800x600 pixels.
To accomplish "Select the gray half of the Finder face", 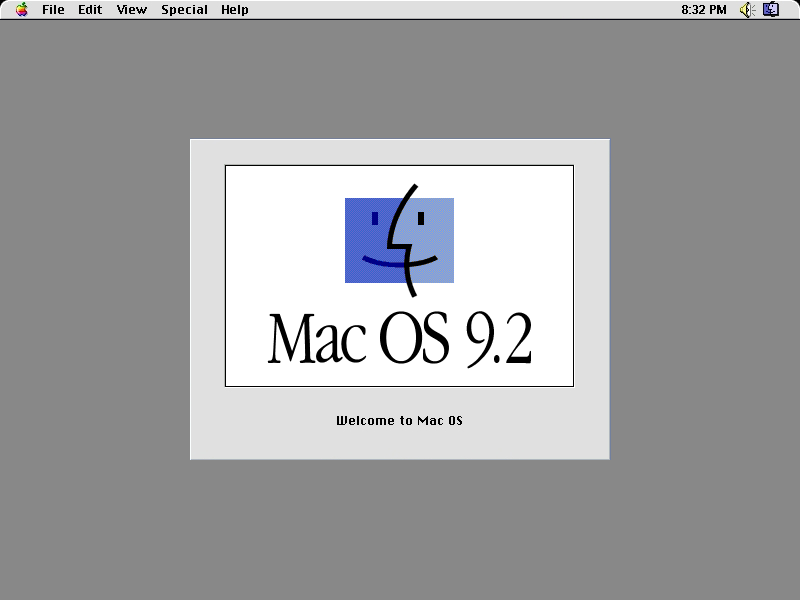I will point(432,238).
